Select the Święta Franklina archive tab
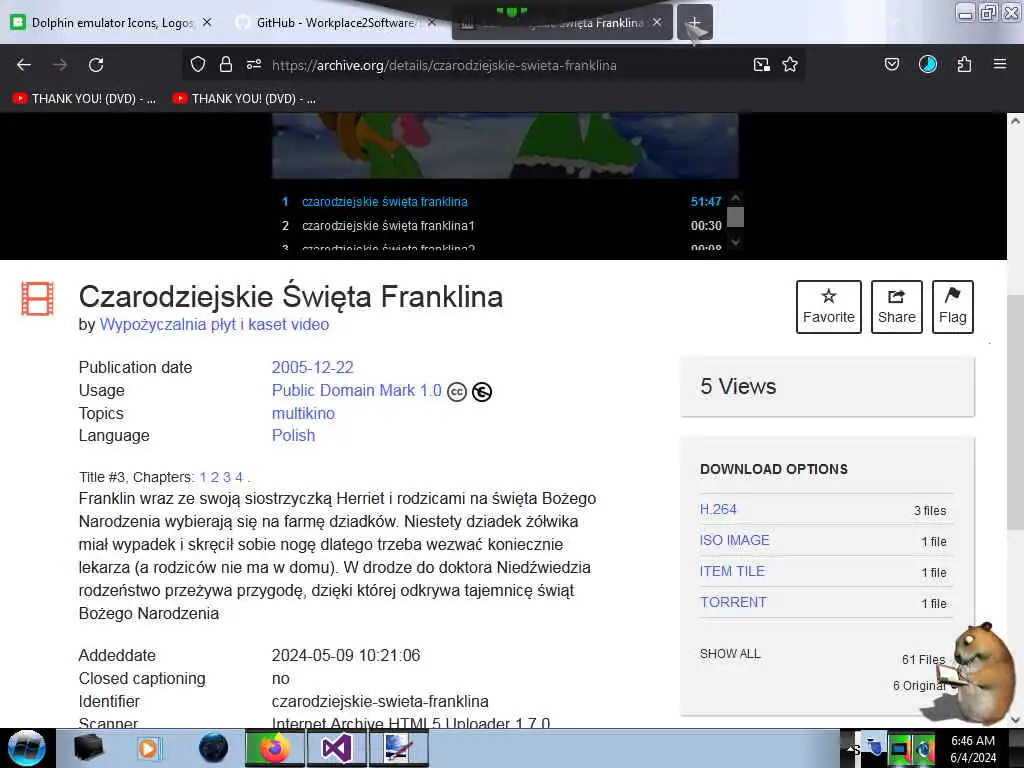Viewport: 1024px width, 768px height. [x=562, y=23]
